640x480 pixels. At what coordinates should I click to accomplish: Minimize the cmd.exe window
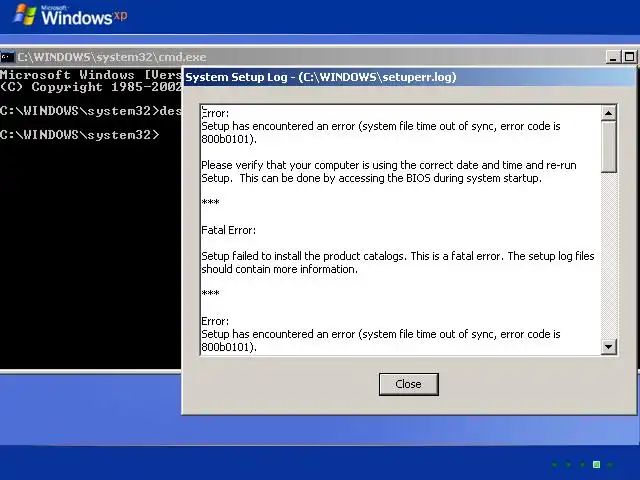coord(613,57)
